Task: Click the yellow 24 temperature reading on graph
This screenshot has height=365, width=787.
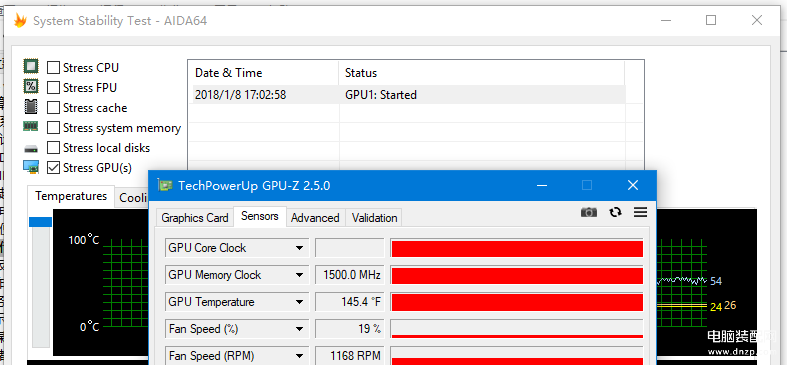Action: pyautogui.click(x=716, y=306)
